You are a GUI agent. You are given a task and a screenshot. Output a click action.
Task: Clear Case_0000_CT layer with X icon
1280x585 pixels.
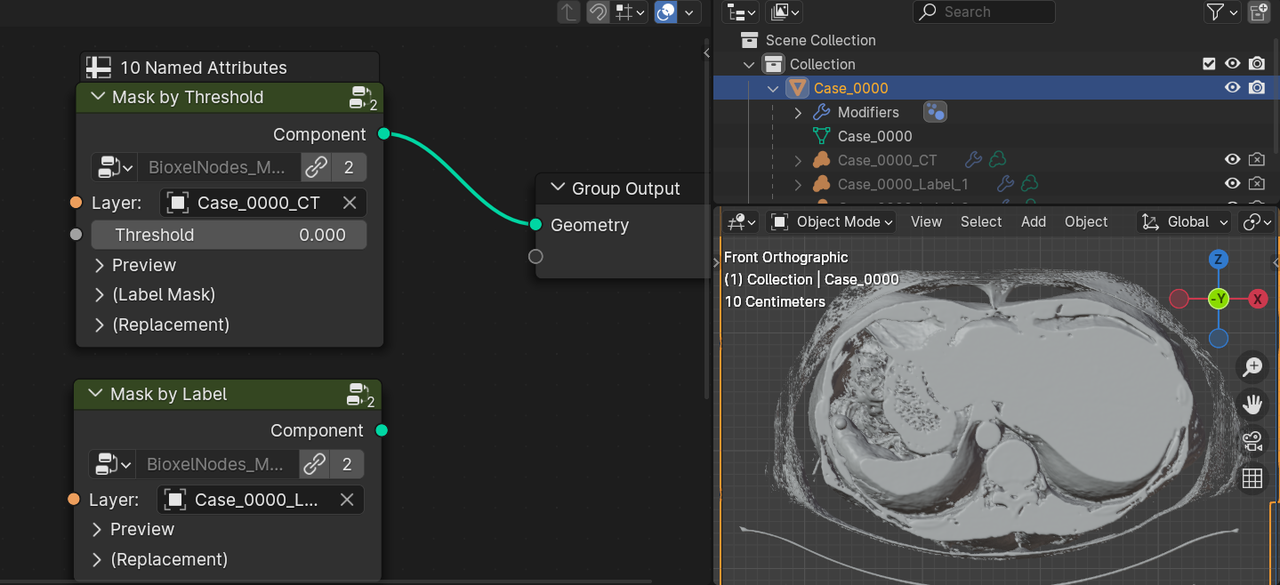tap(349, 203)
